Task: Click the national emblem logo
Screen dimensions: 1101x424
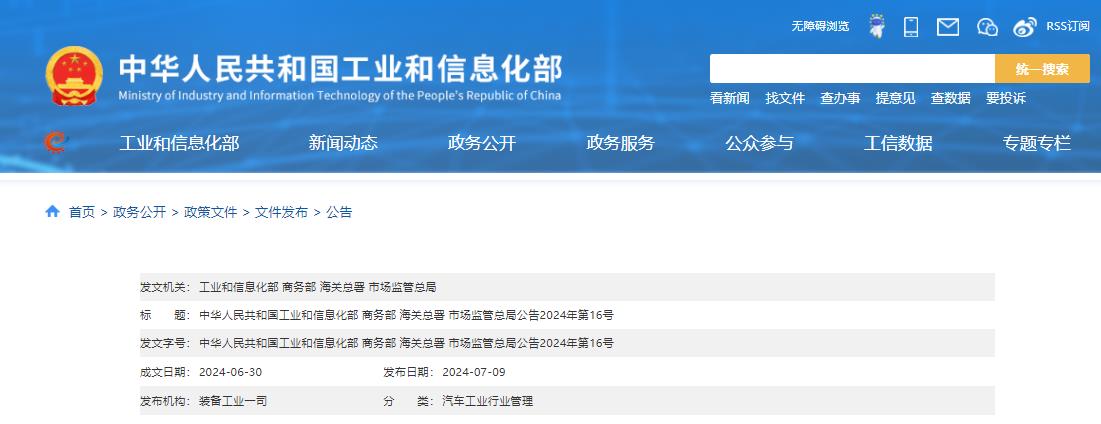Action: click(74, 76)
